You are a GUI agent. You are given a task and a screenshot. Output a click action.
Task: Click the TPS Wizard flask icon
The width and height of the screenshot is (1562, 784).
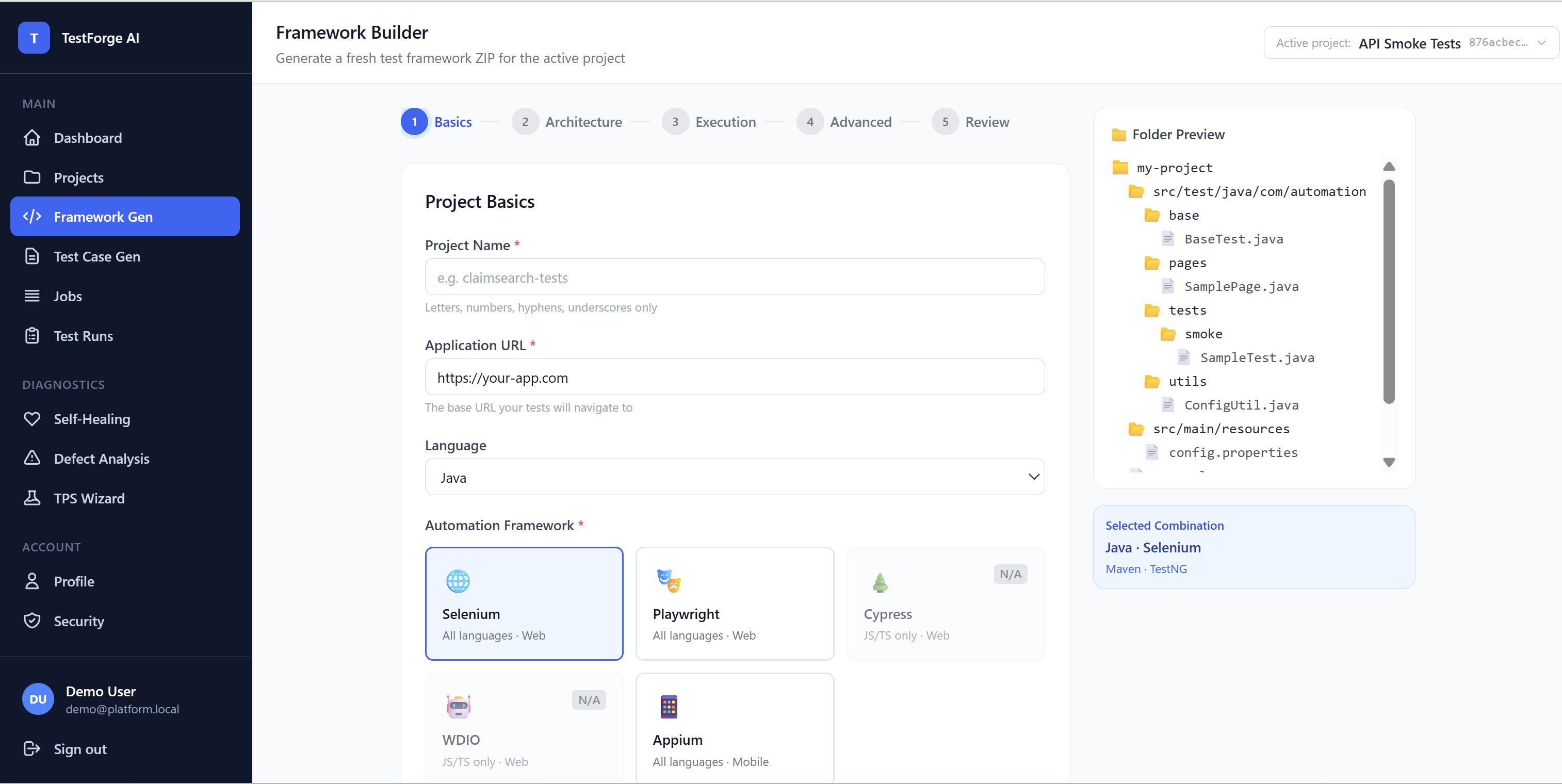(32, 498)
